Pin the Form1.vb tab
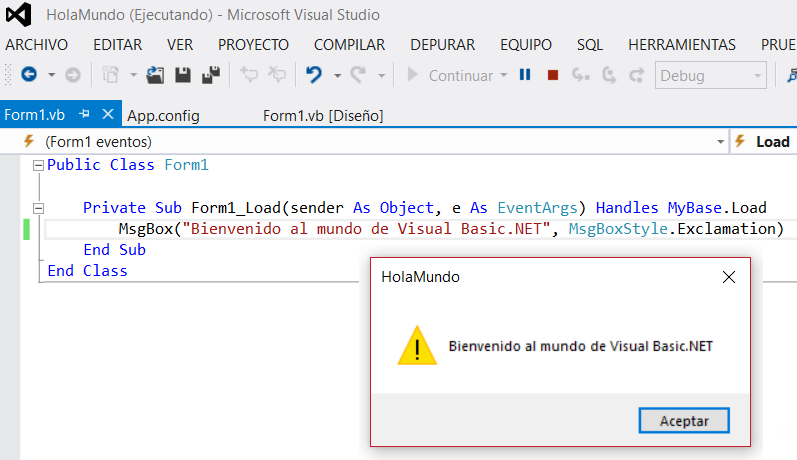The width and height of the screenshot is (797, 460). [x=84, y=114]
